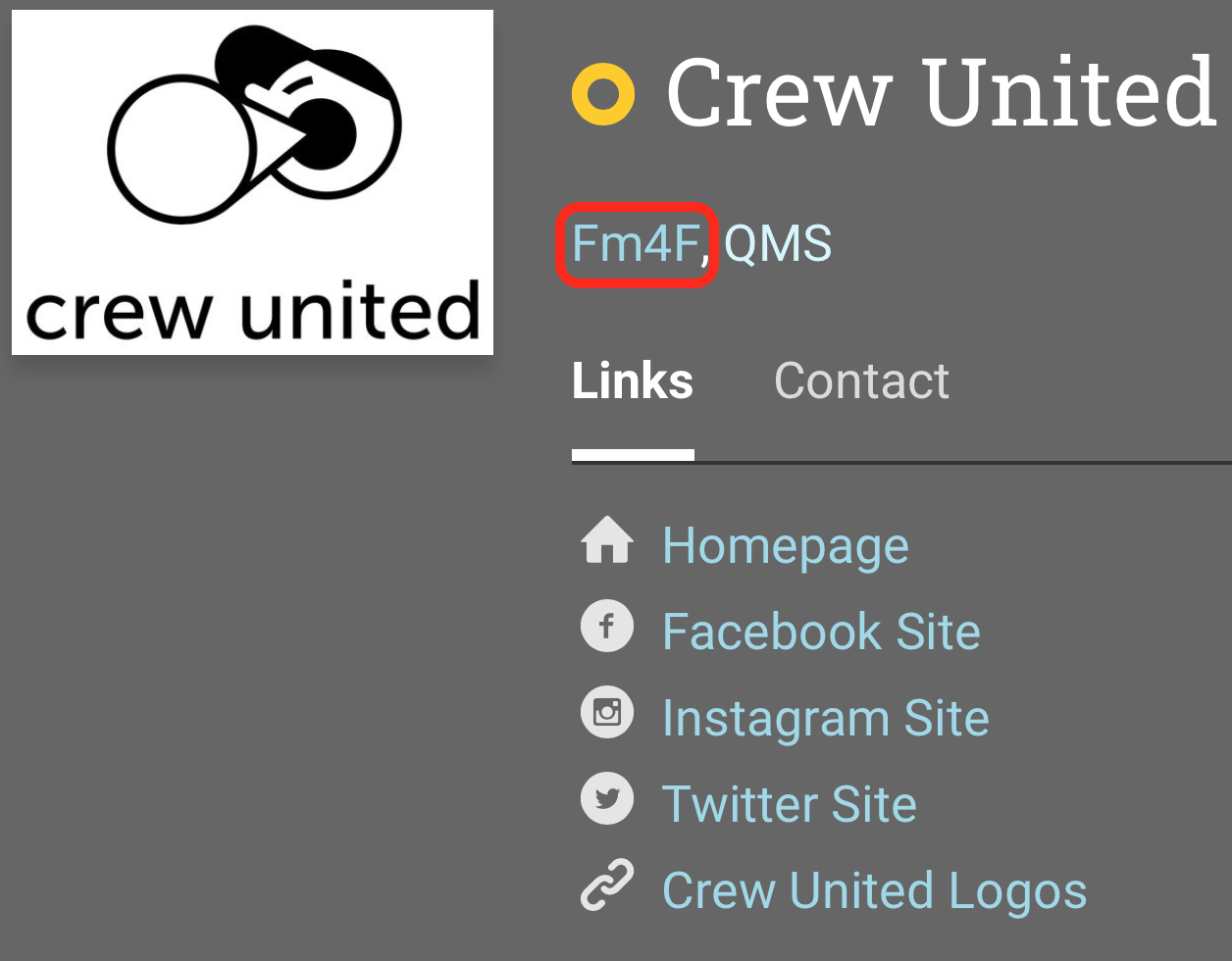Click the yellow ring icon beside Crew United
Image resolution: width=1232 pixels, height=961 pixels.
(x=603, y=95)
